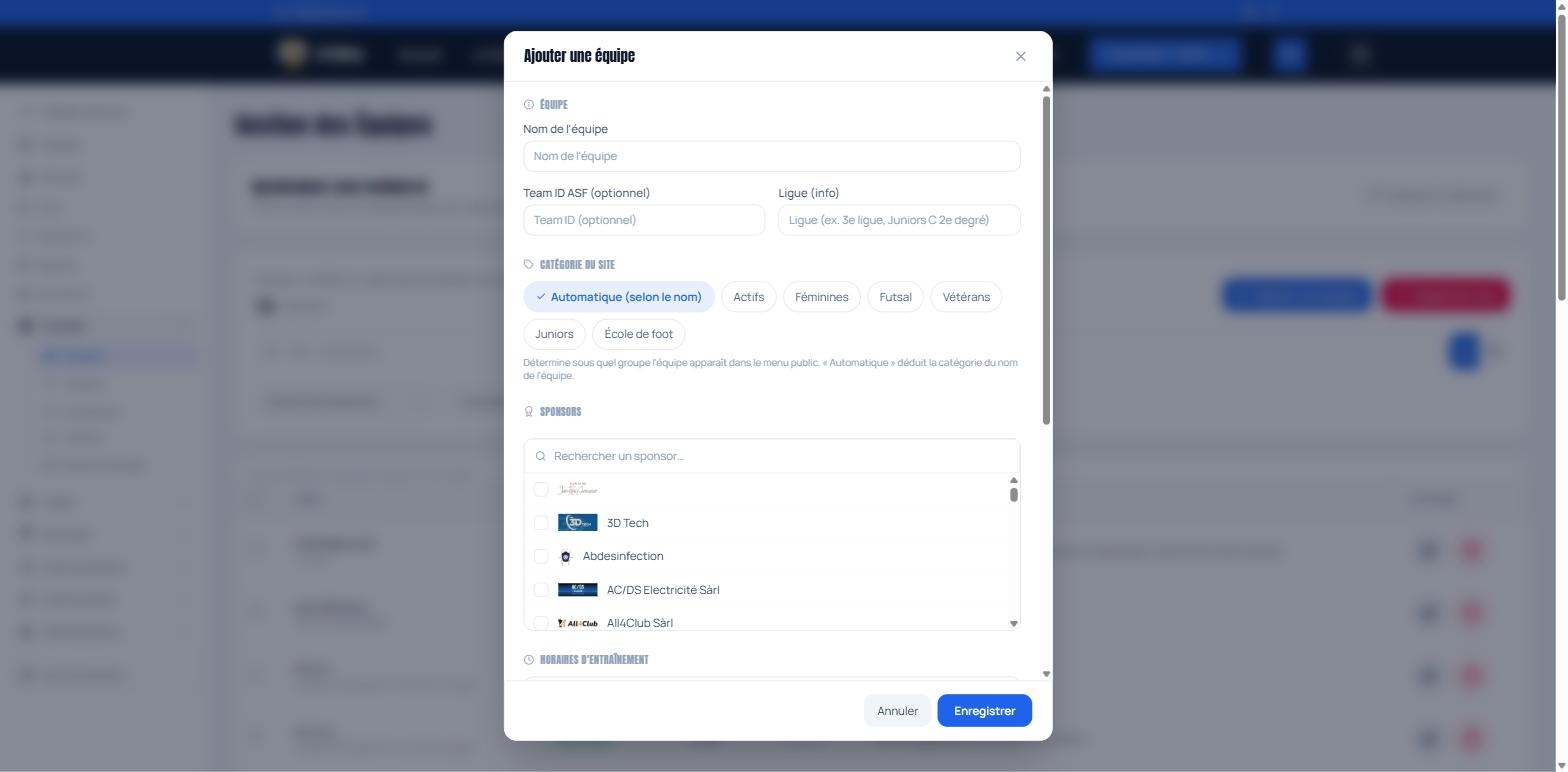The image size is (1568, 772).
Task: Click the sponsor list down scroll arrow
Action: click(x=1014, y=624)
